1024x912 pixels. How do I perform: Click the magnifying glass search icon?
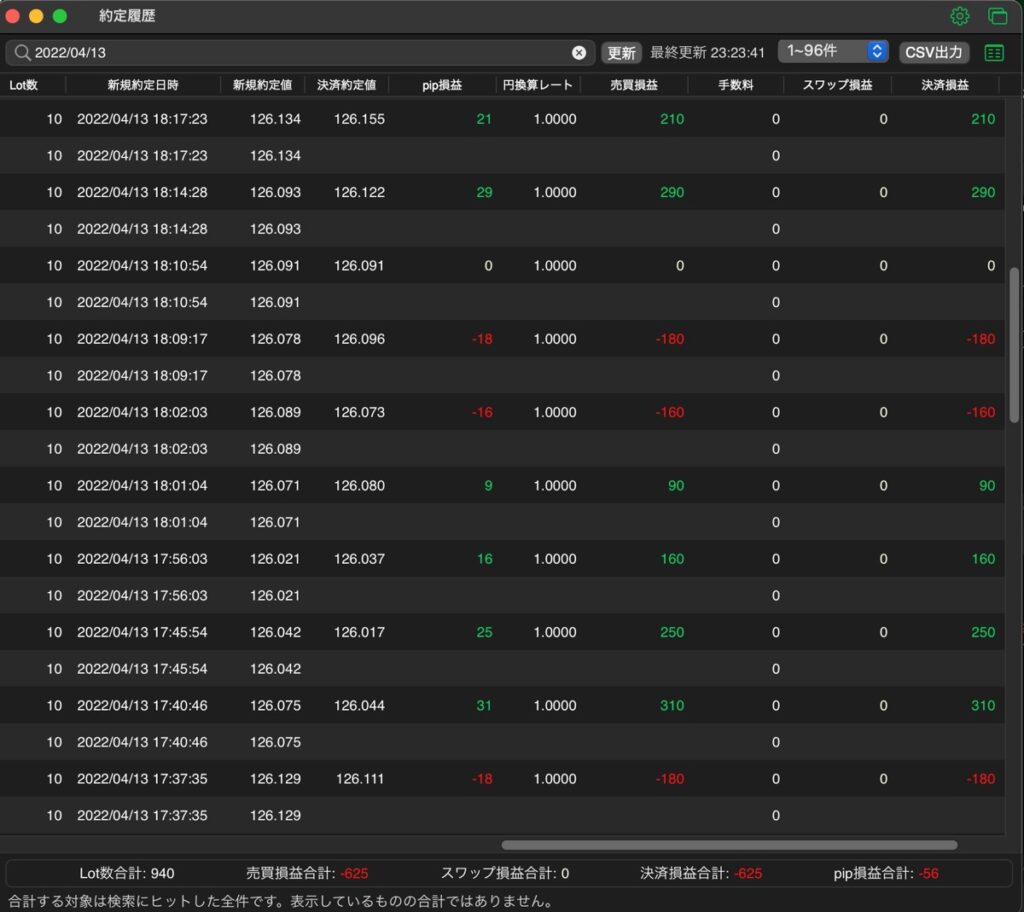click(22, 52)
